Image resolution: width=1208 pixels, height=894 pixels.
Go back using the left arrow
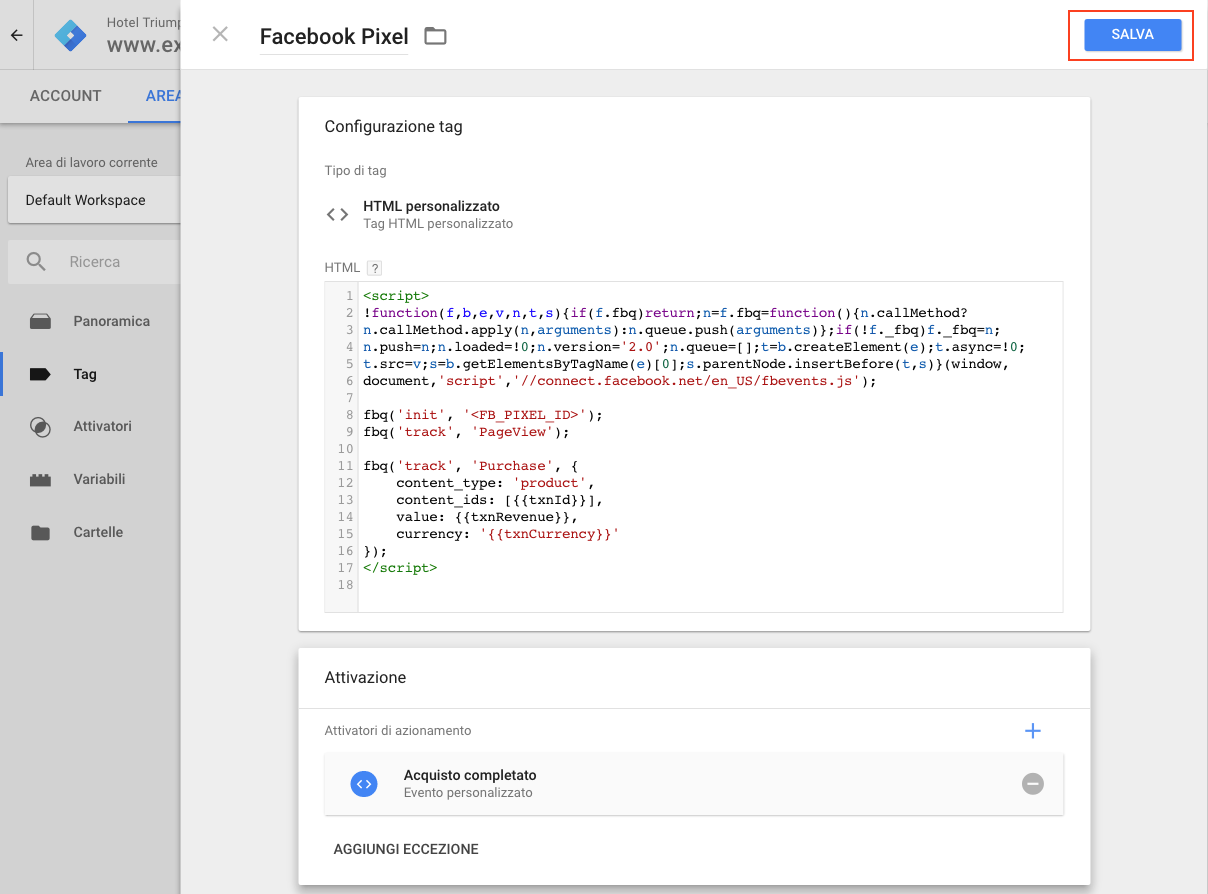tap(16, 35)
